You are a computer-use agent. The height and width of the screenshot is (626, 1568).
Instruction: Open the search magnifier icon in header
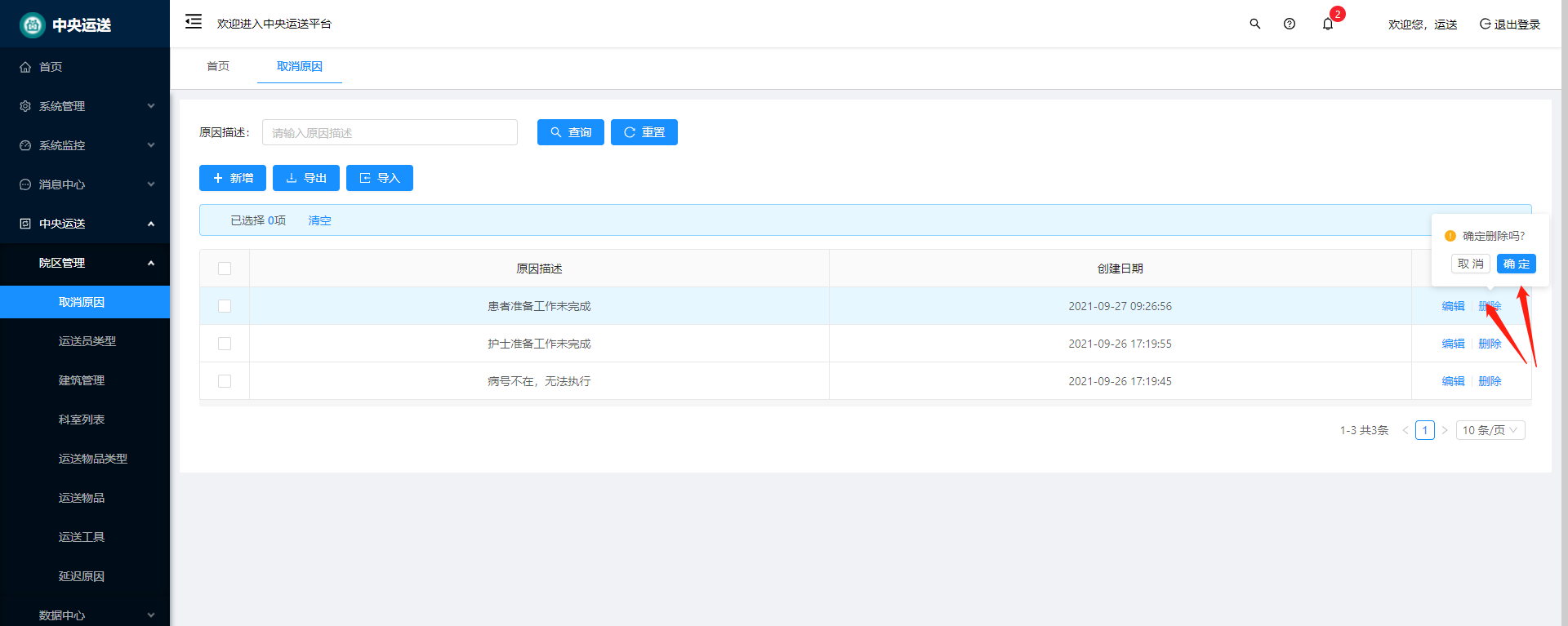pos(1255,24)
